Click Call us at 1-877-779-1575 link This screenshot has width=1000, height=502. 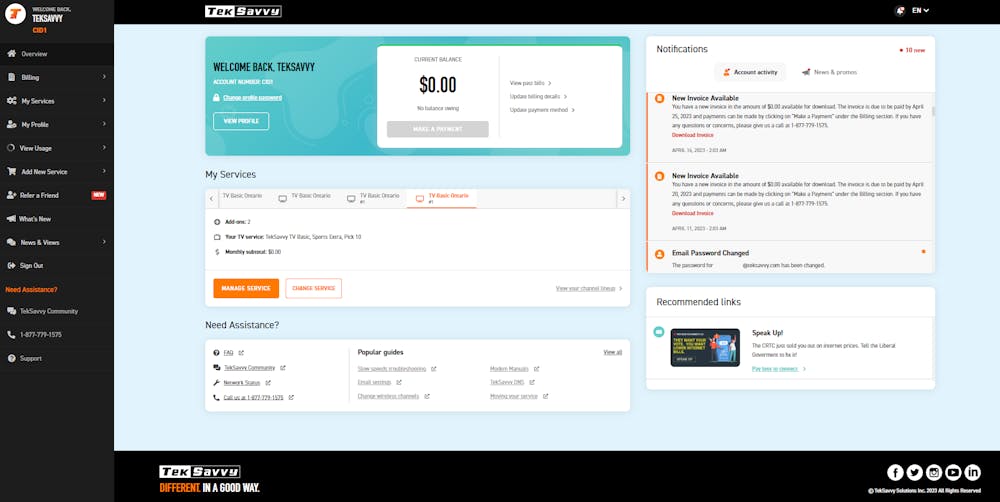pyautogui.click(x=253, y=397)
